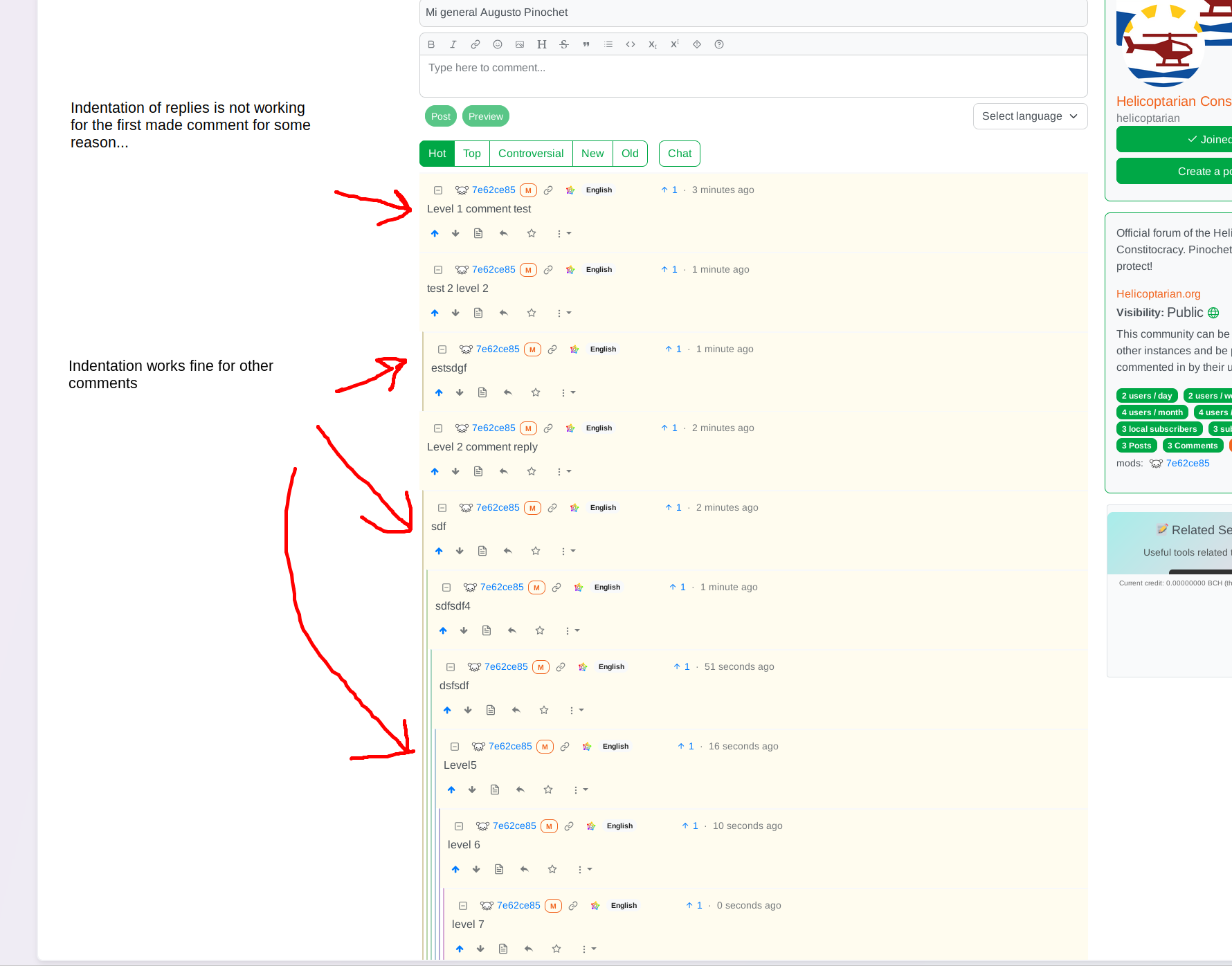
Task: Click the Bold formatting icon in editor
Action: (431, 44)
